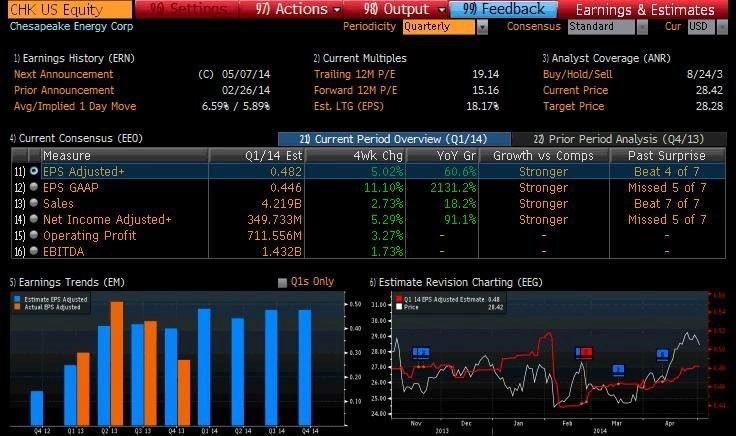Click the blue event flag in April
The height and width of the screenshot is (436, 736).
[x=662, y=354]
